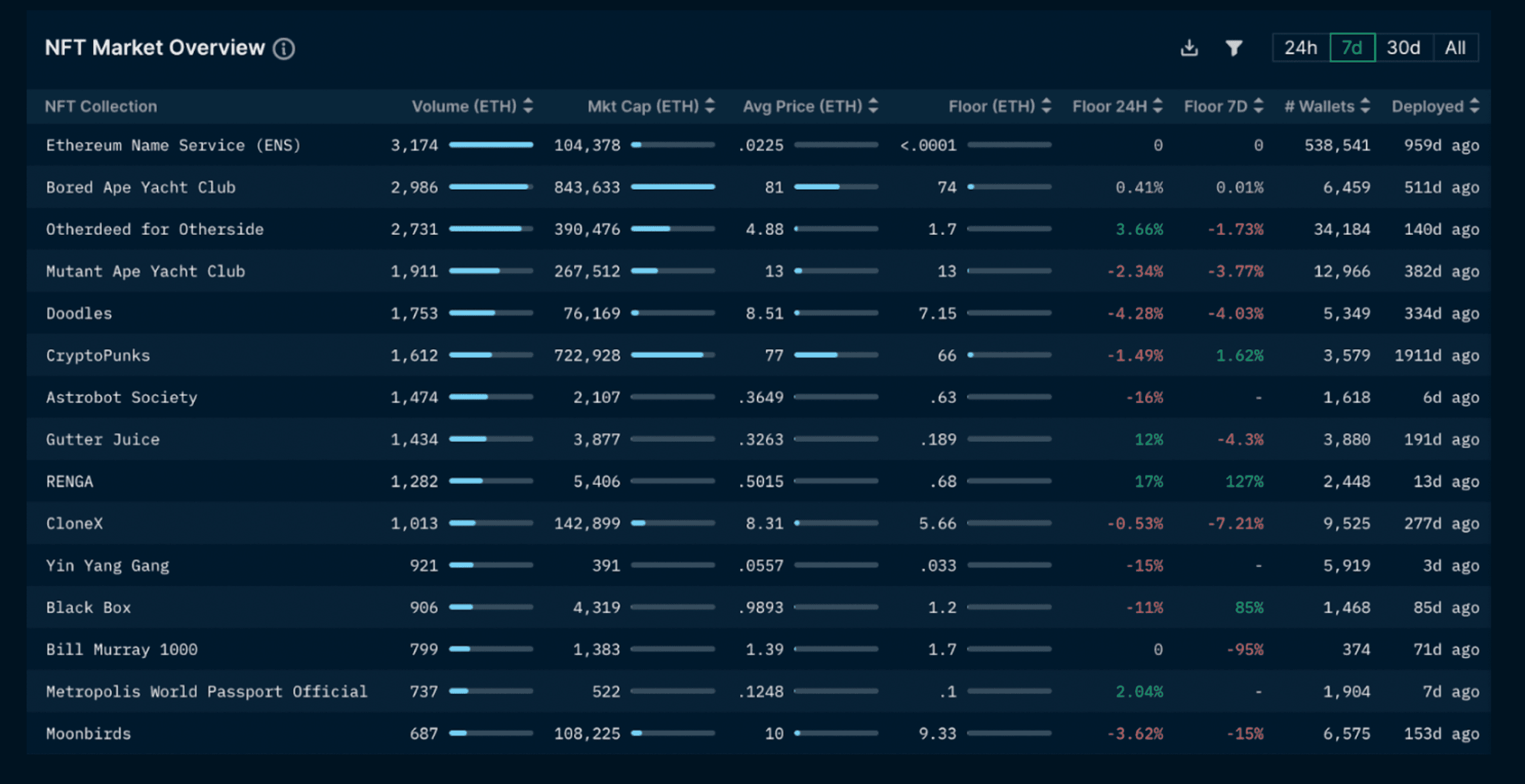
Task: Click Otherdeed Floor 24H value 3.66%
Action: (1139, 230)
